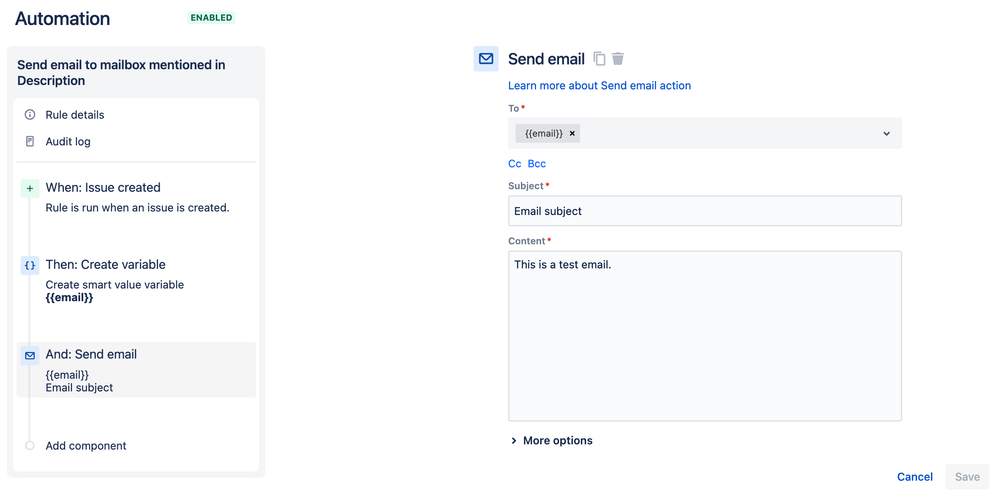Click Add component
The width and height of the screenshot is (998, 500).
(86, 445)
